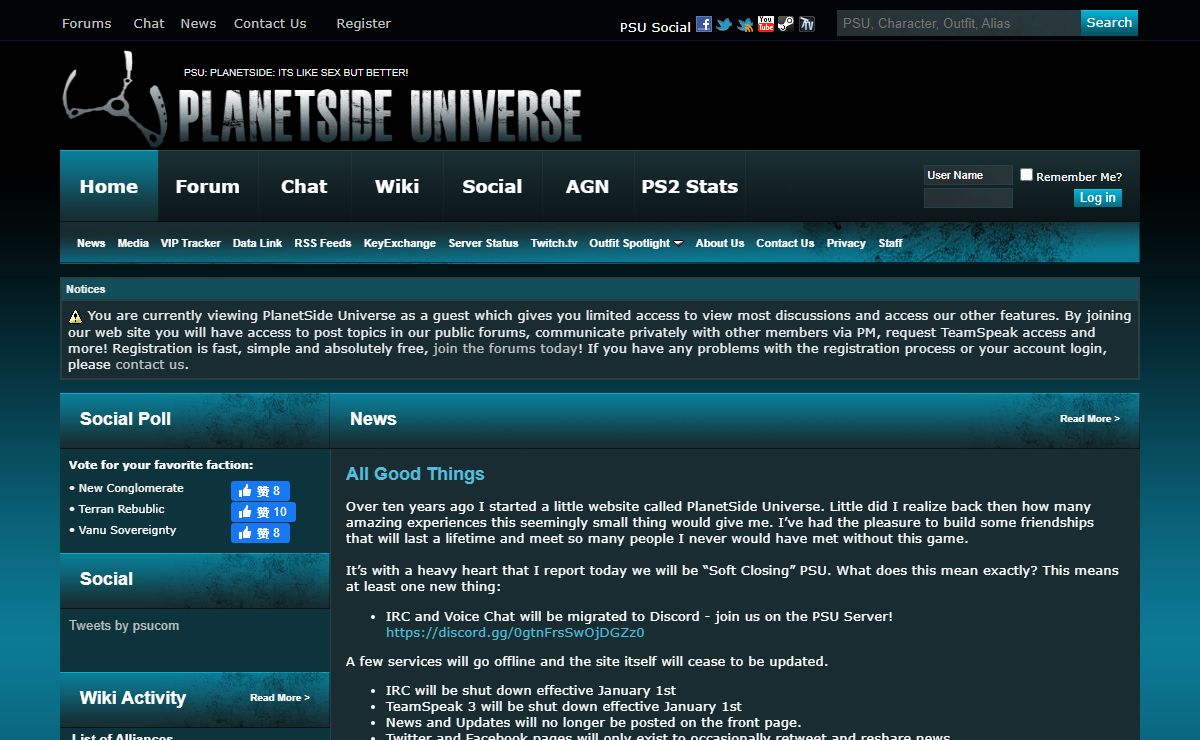Screen dimensions: 1200x740
Task: Open About Us in submenu
Action: tap(720, 243)
